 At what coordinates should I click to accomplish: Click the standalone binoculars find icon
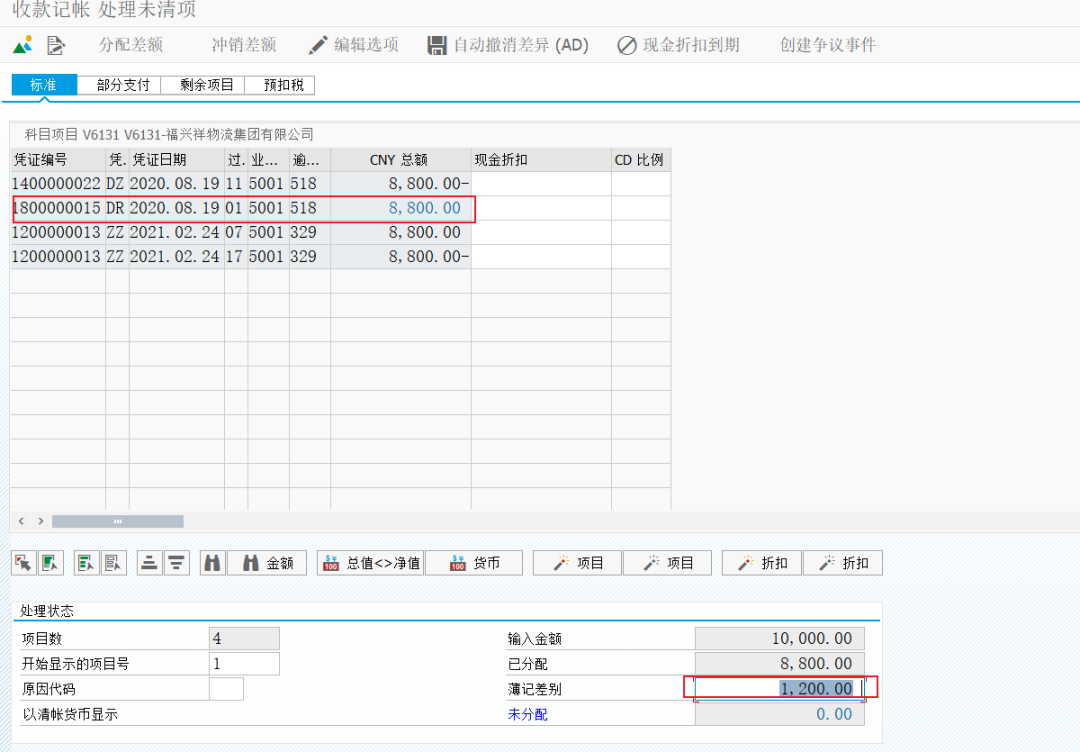coord(213,563)
